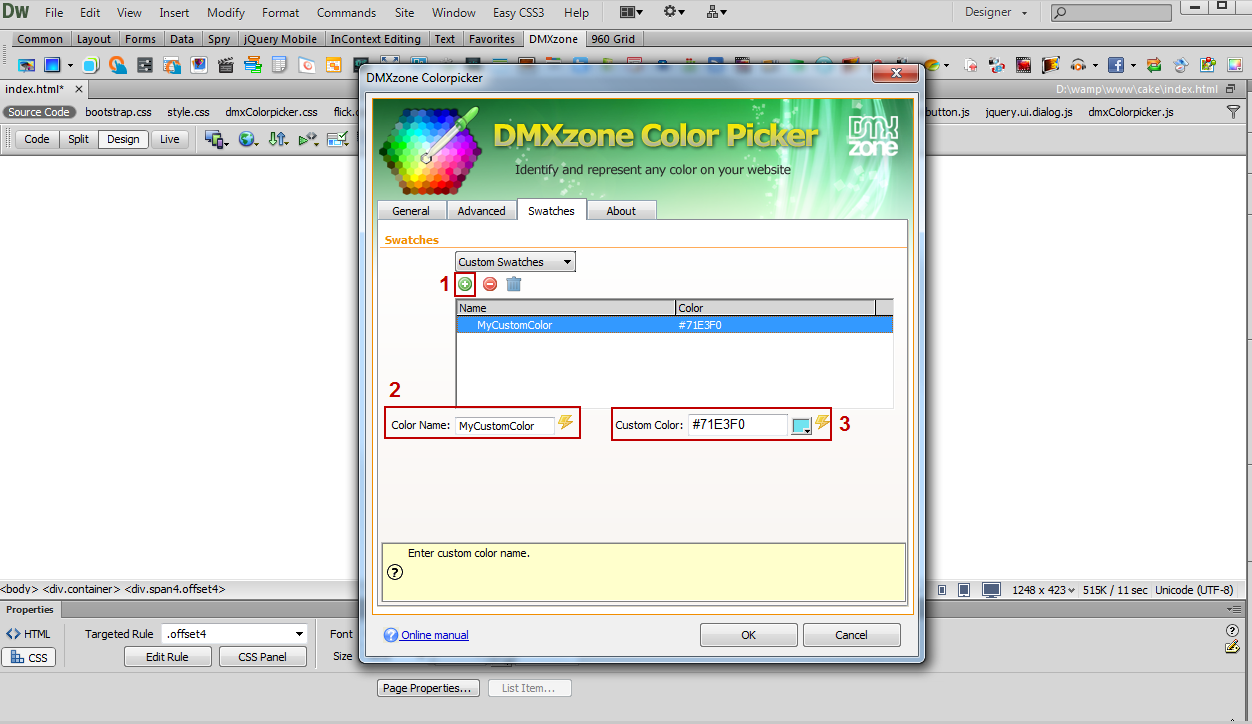Click the help question mark in the hint box
The image size is (1252, 724).
pos(395,572)
